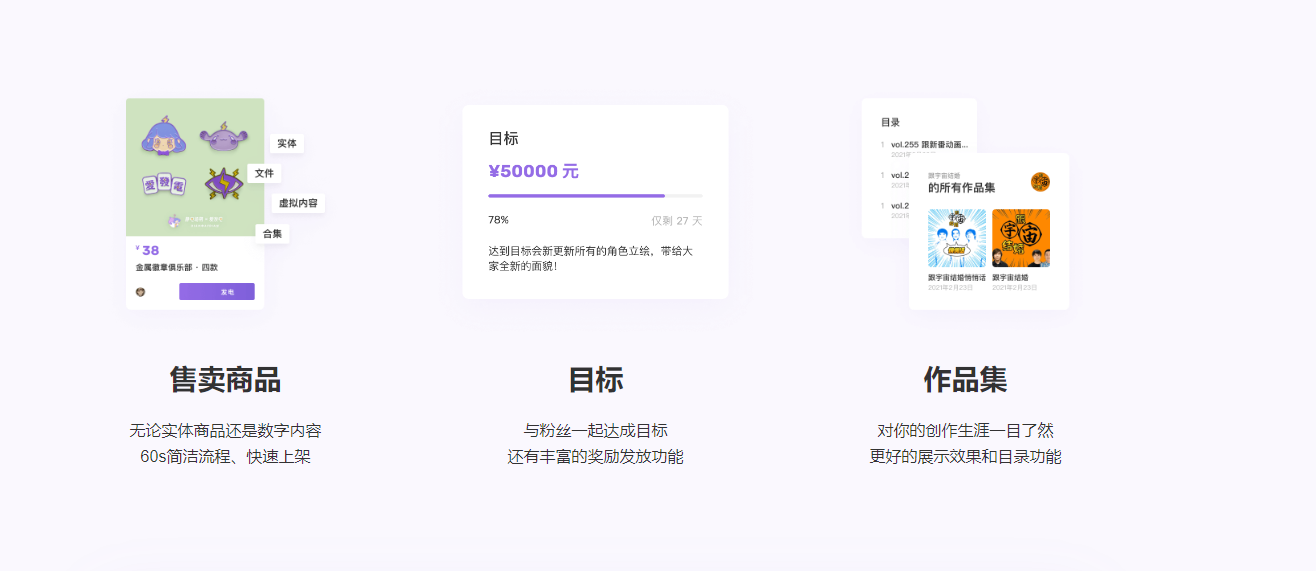Click the 目标 title inside goal card
Screen dimensions: 1316x571
503,139
